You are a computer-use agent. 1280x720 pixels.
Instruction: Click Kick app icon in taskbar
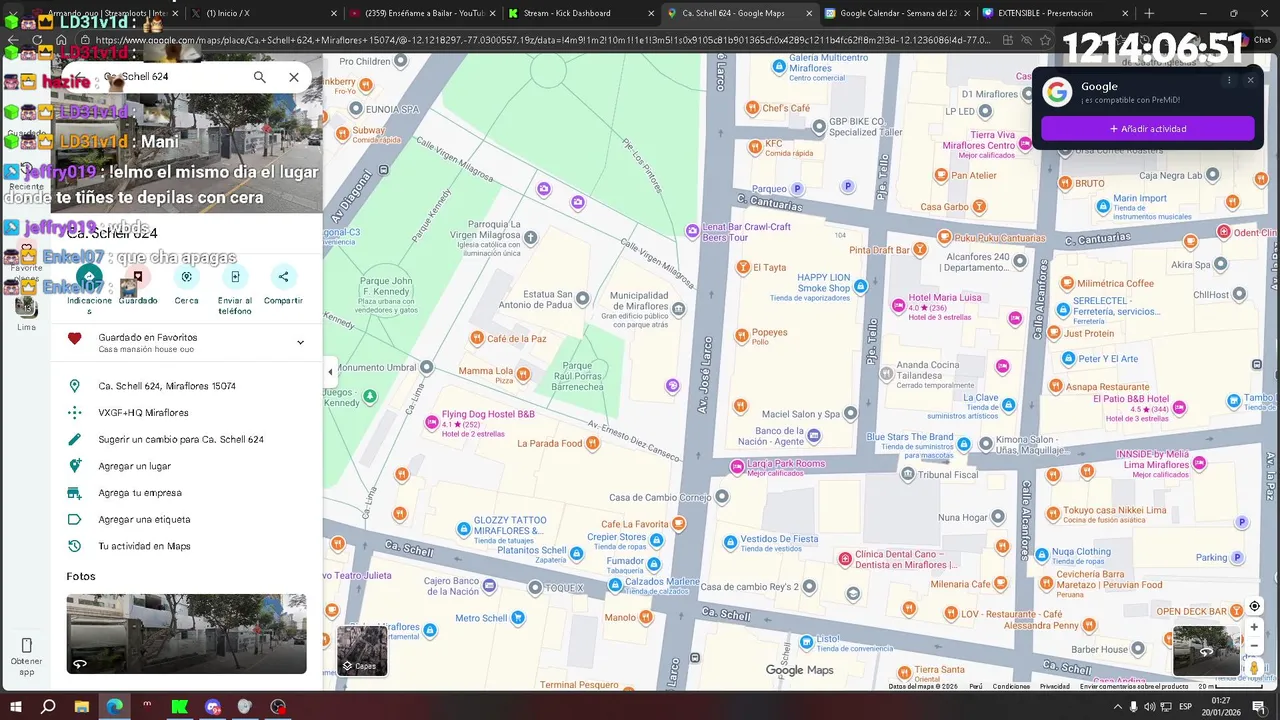click(179, 706)
